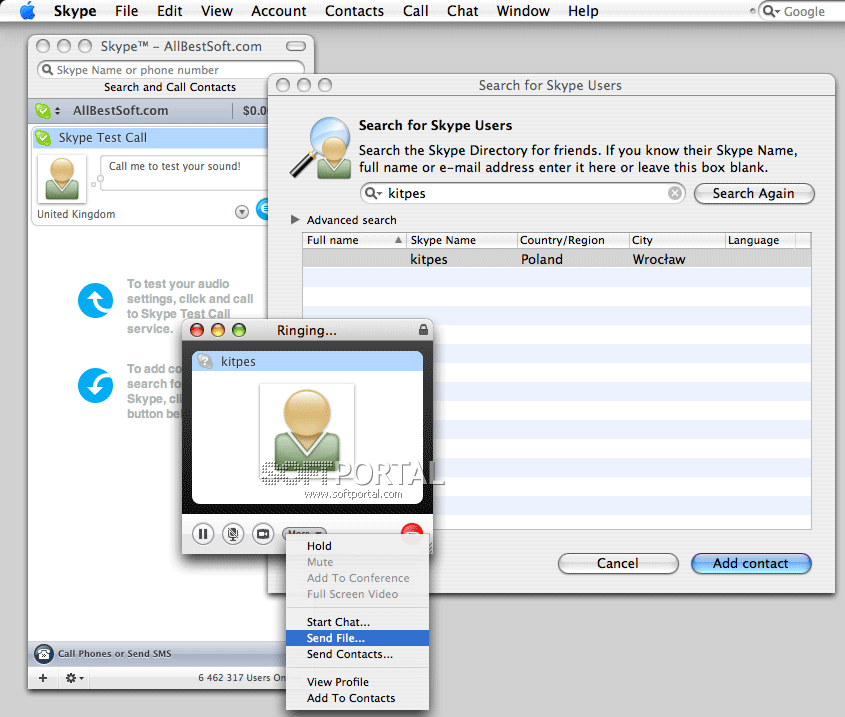Choose Start Chat... menu entry

point(357,622)
